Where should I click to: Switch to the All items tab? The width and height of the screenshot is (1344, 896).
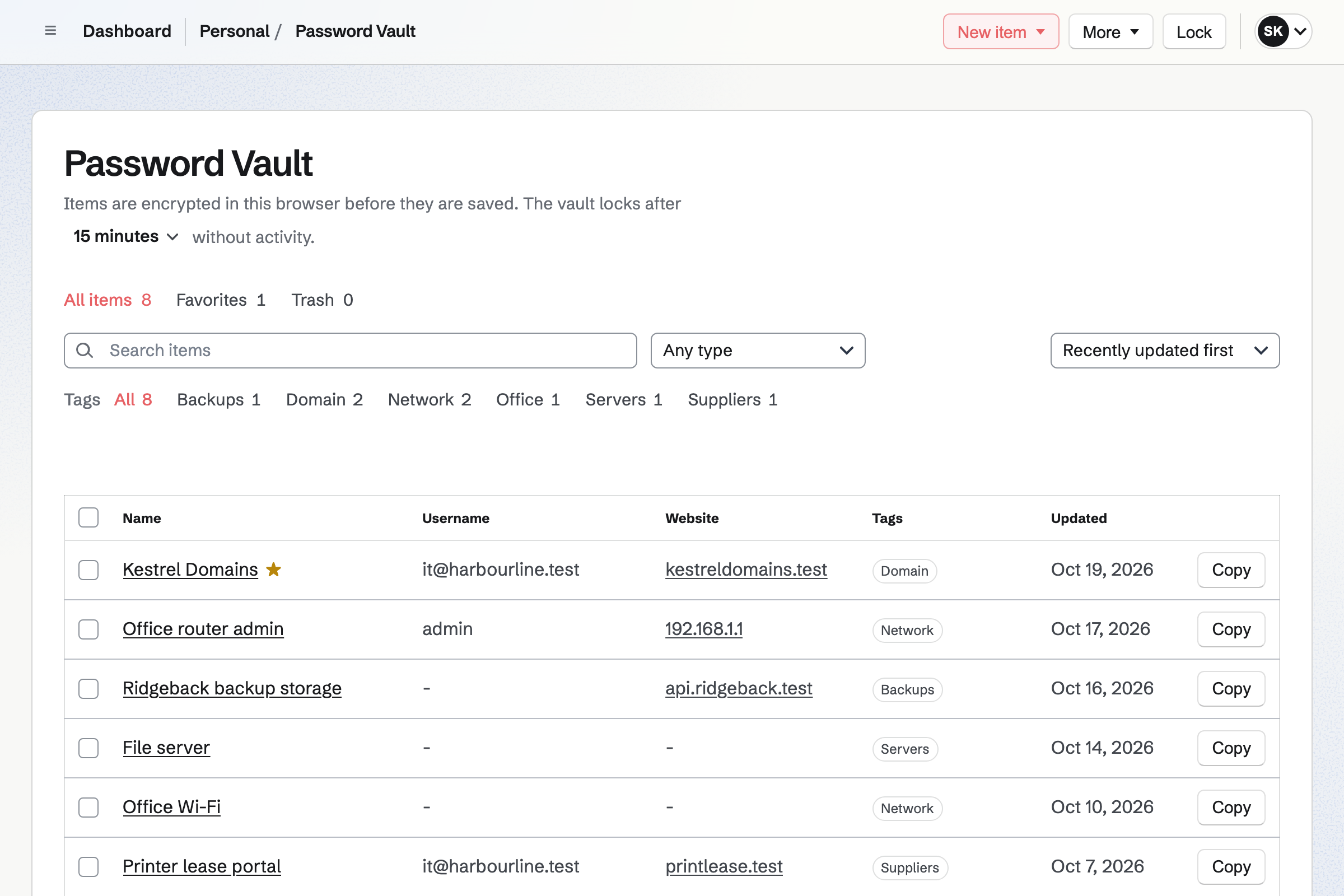coord(108,300)
